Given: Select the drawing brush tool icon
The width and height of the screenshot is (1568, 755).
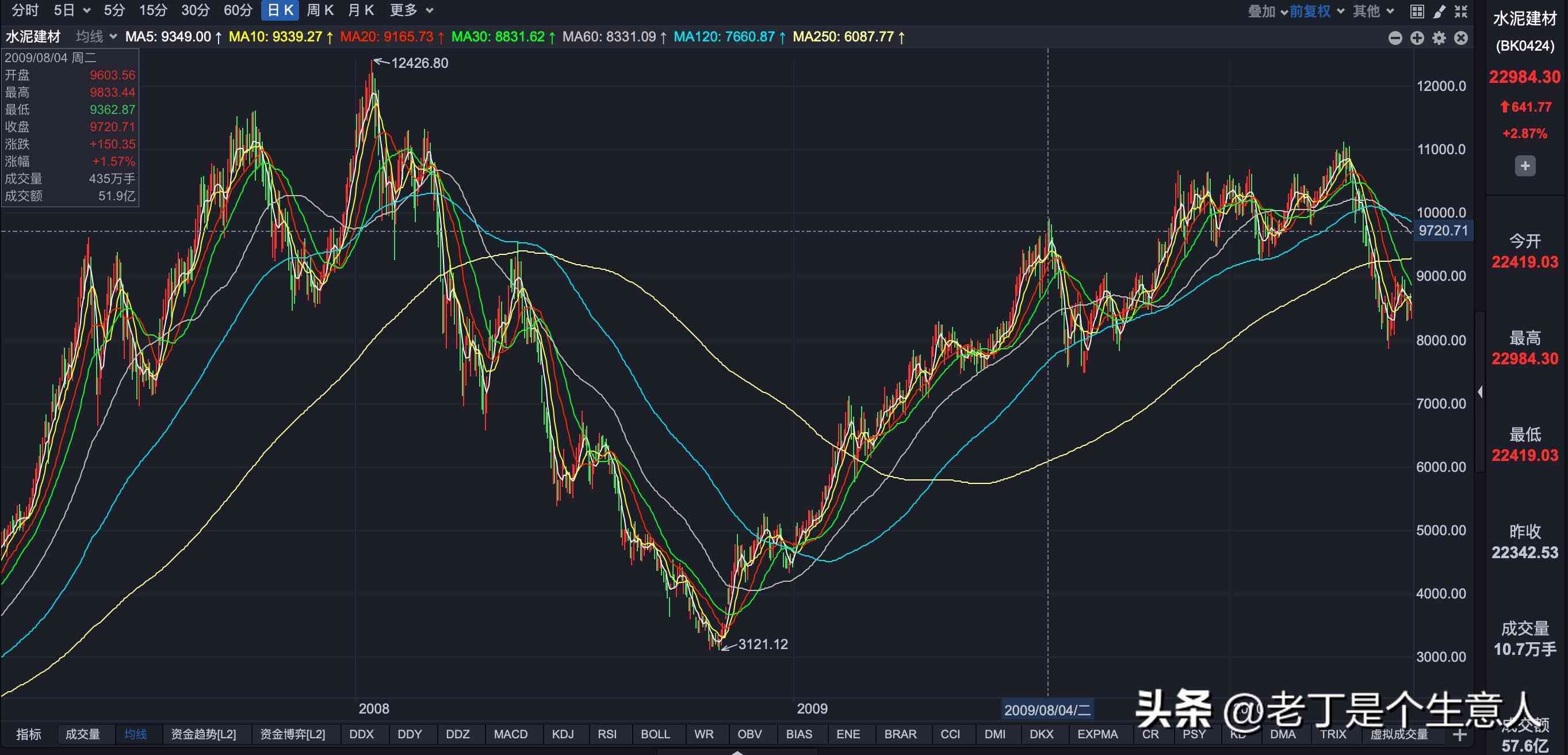Looking at the screenshot, I should (x=1439, y=11).
